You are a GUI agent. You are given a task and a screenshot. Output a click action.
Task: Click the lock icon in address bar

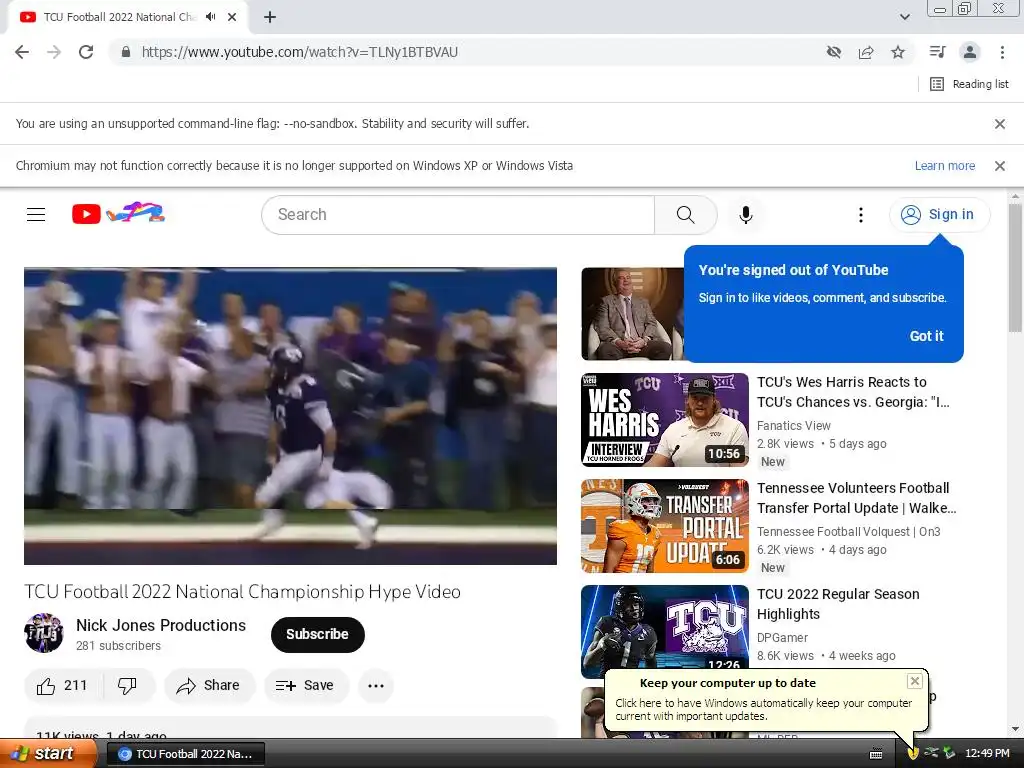coord(126,52)
